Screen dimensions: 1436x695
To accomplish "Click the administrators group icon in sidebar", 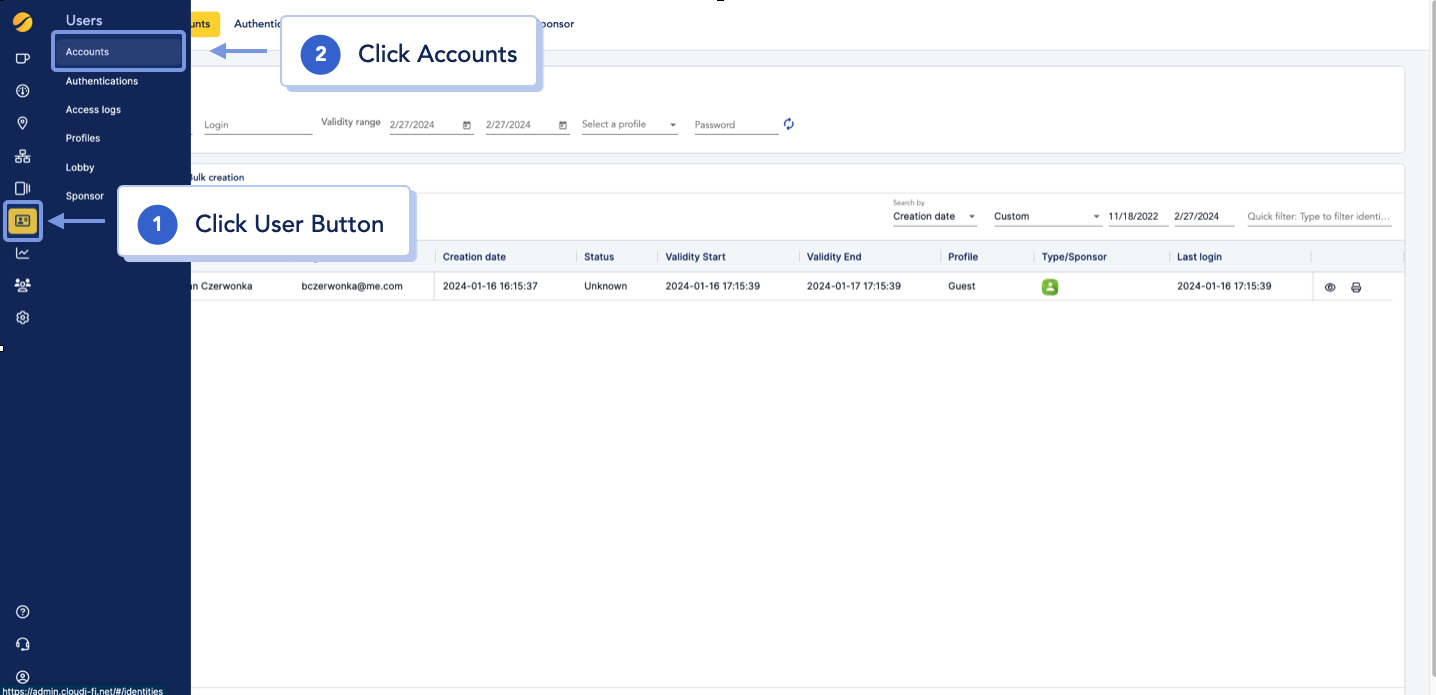I will pos(22,285).
